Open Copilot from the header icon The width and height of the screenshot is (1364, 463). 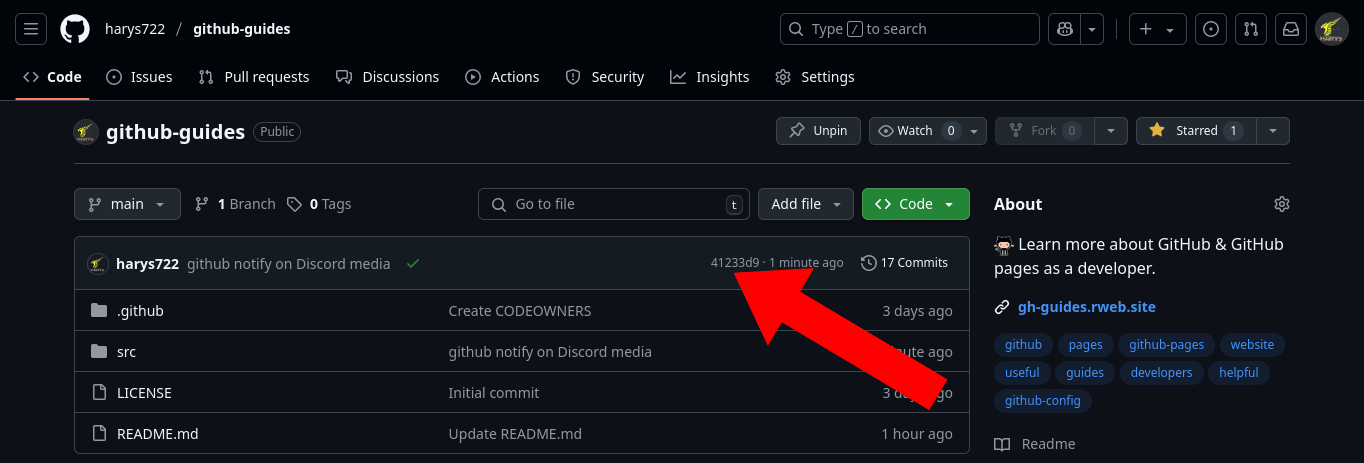(1064, 29)
